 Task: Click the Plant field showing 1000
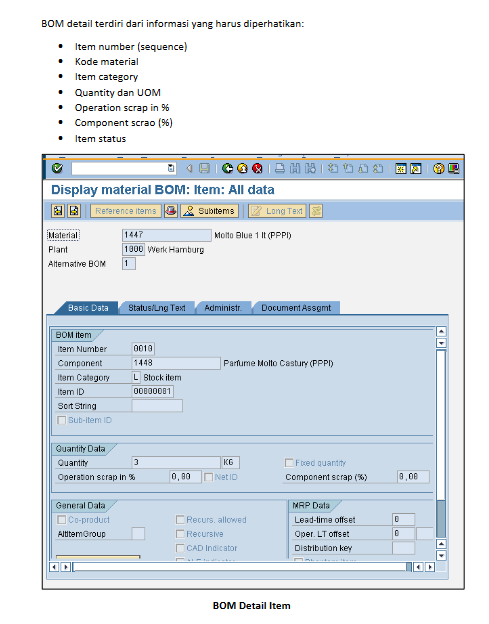pyautogui.click(x=133, y=249)
